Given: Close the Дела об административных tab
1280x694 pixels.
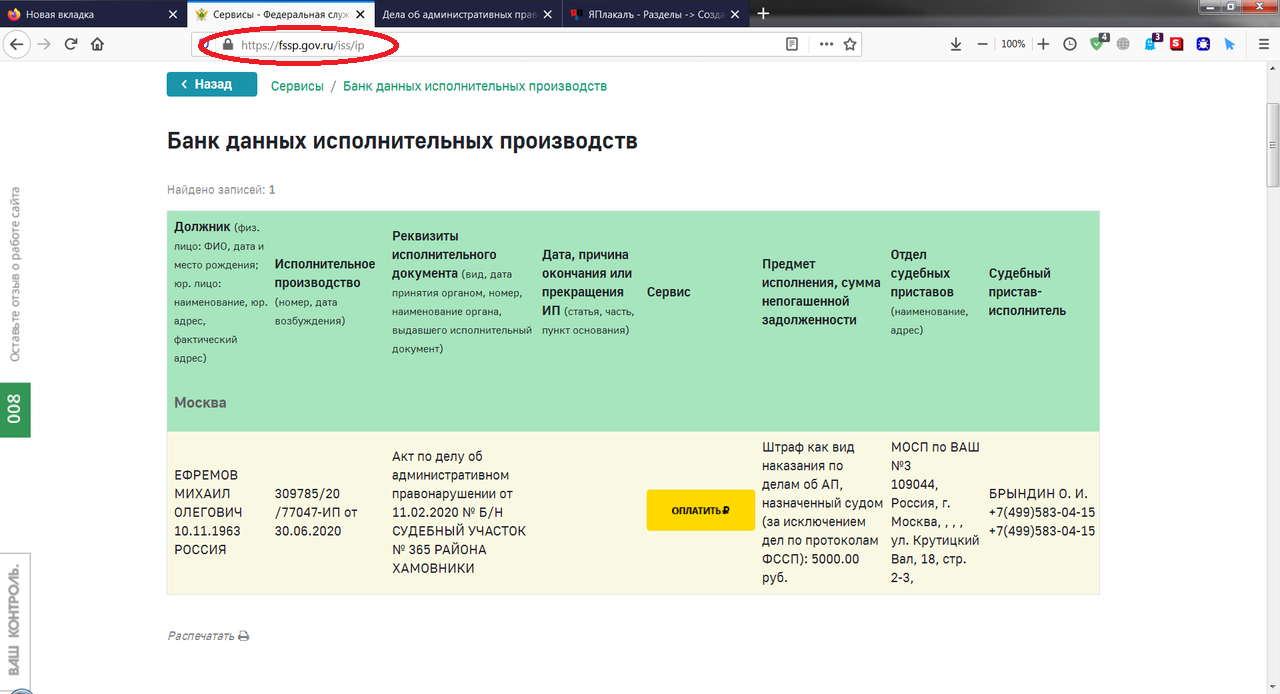Looking at the screenshot, I should (x=547, y=15).
